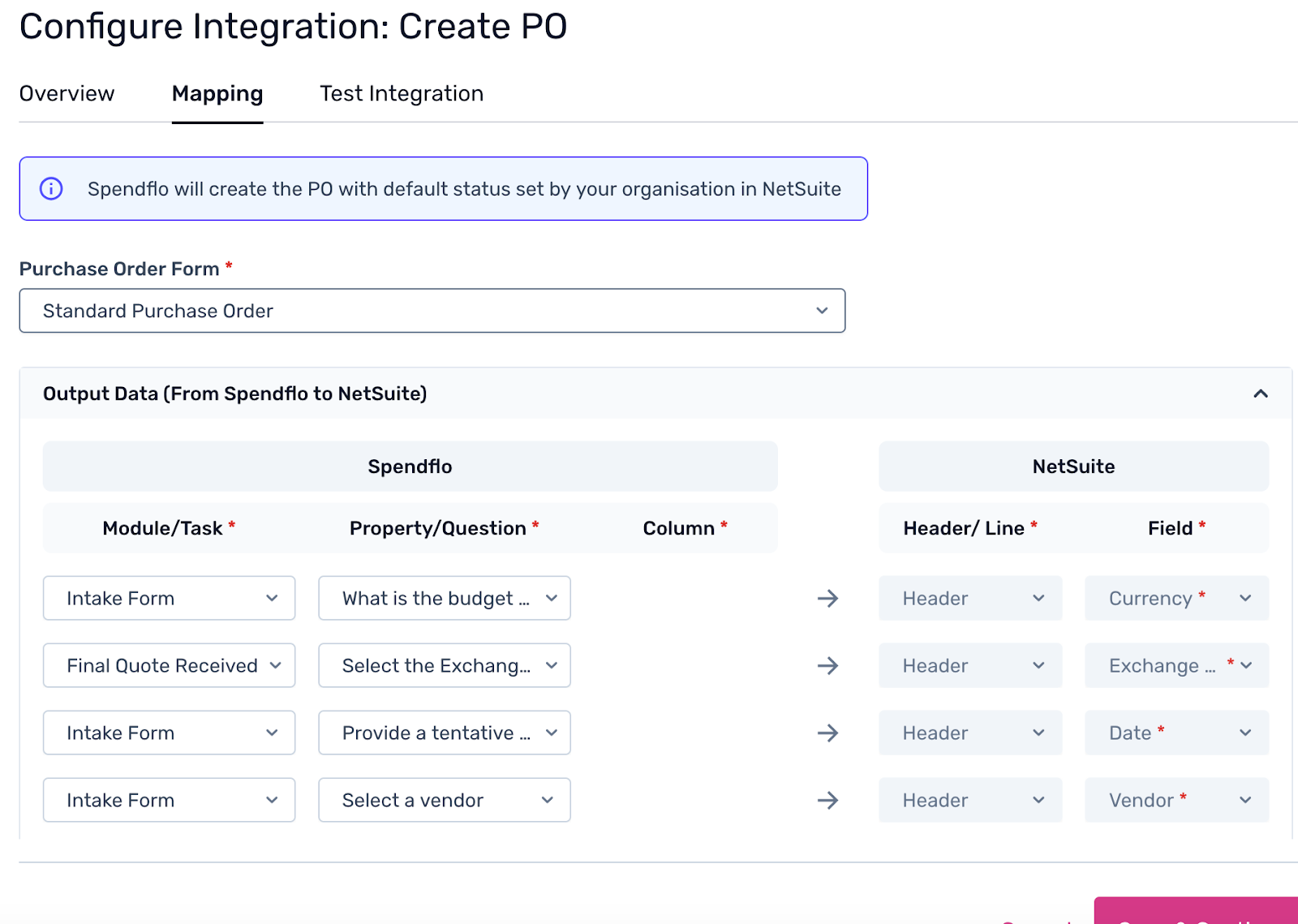Open the Overview tab
Screen dimensions: 1298x924
click(x=67, y=94)
